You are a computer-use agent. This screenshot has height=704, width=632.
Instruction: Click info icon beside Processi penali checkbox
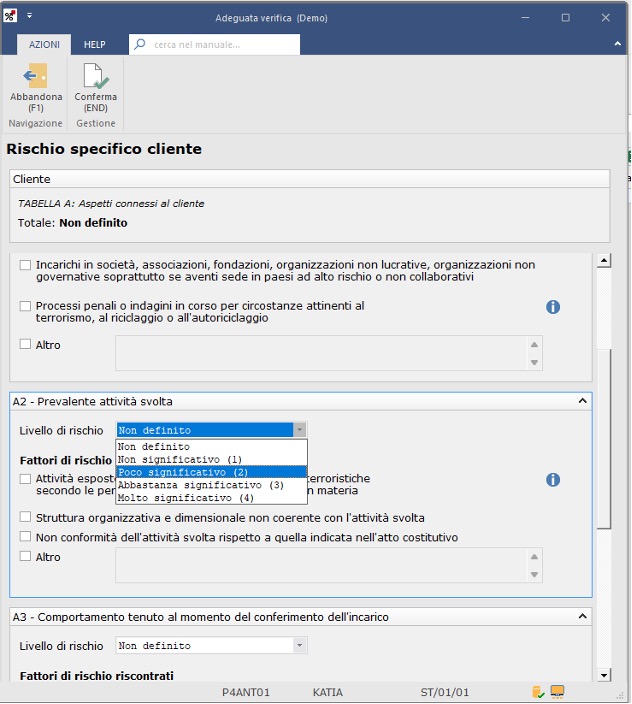[x=553, y=307]
